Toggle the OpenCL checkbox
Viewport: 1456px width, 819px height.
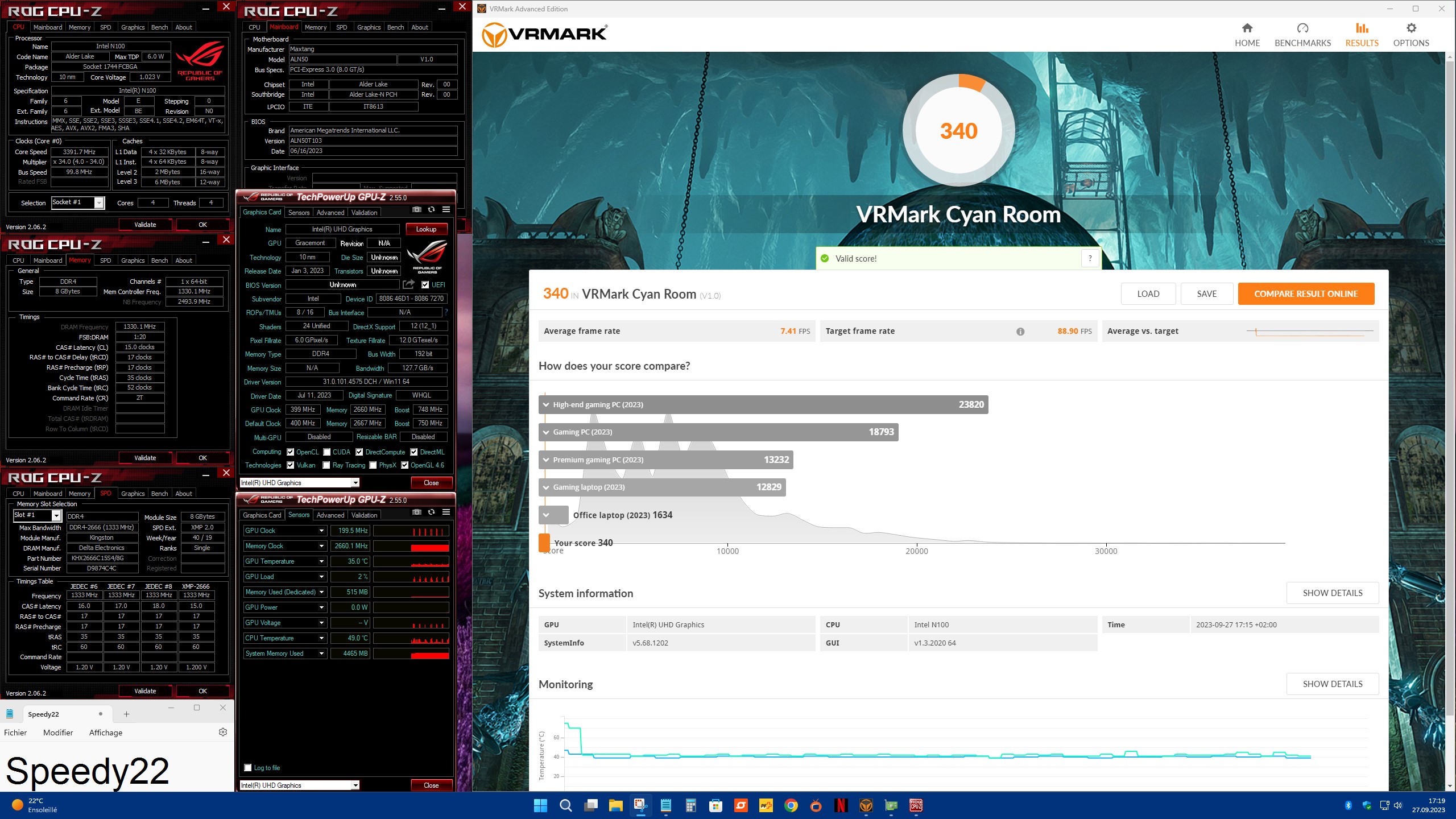pos(291,452)
